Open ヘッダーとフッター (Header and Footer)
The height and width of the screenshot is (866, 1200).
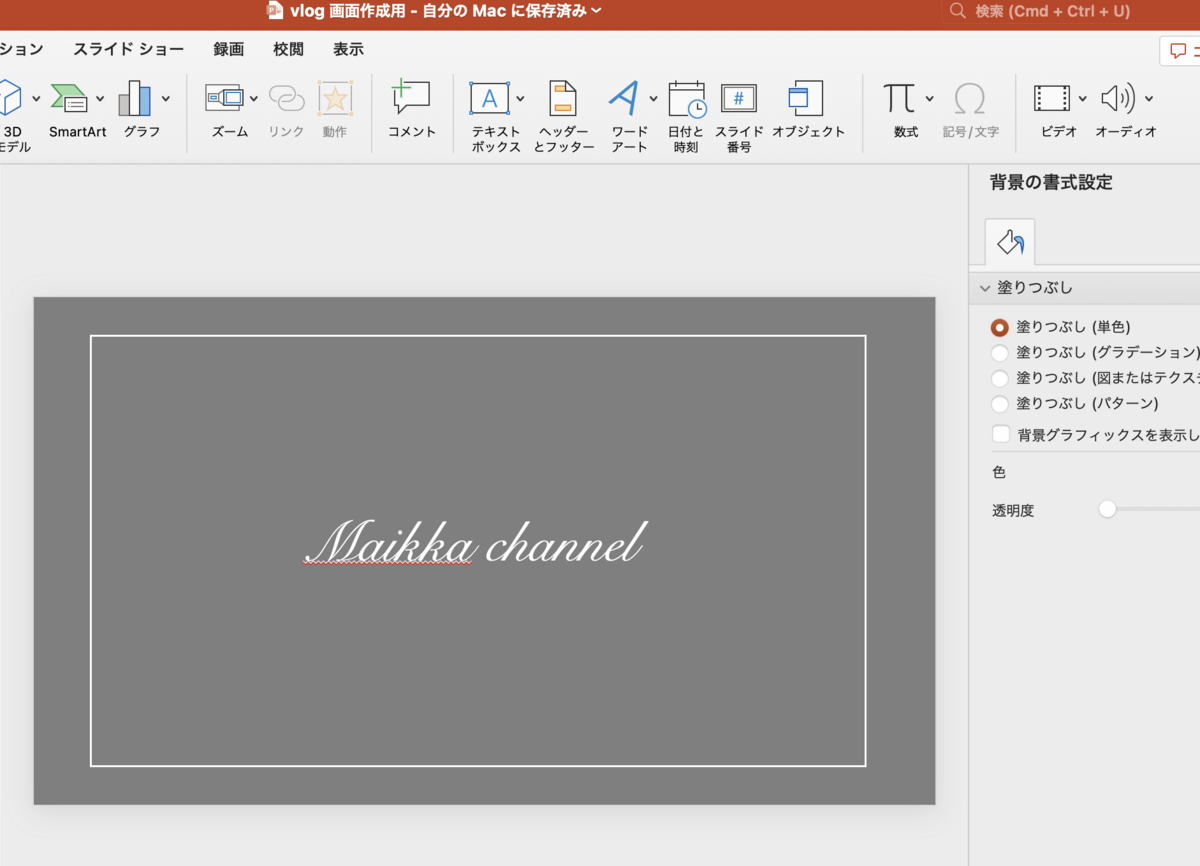point(563,98)
